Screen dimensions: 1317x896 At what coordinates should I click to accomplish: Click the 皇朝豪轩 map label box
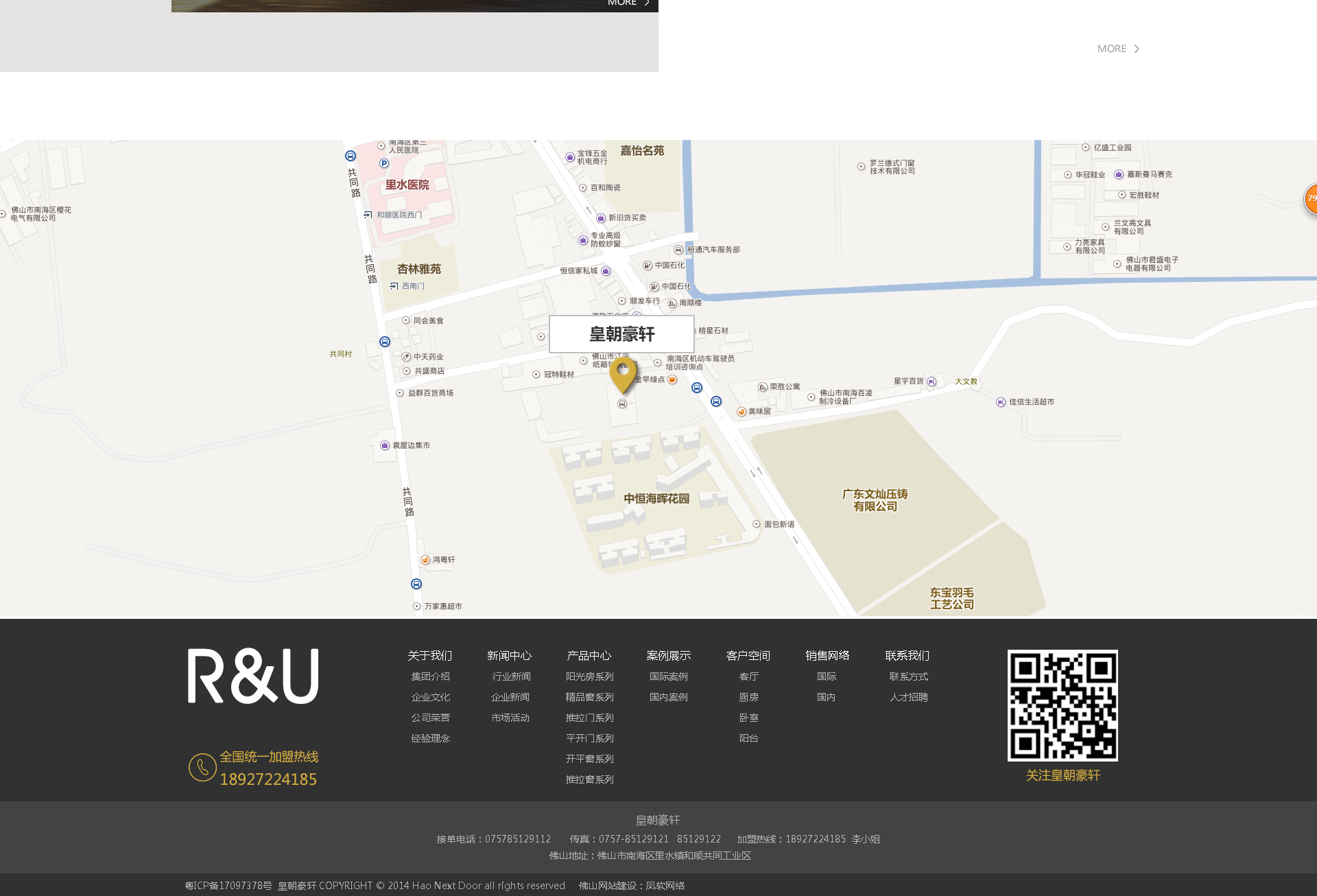(x=621, y=334)
